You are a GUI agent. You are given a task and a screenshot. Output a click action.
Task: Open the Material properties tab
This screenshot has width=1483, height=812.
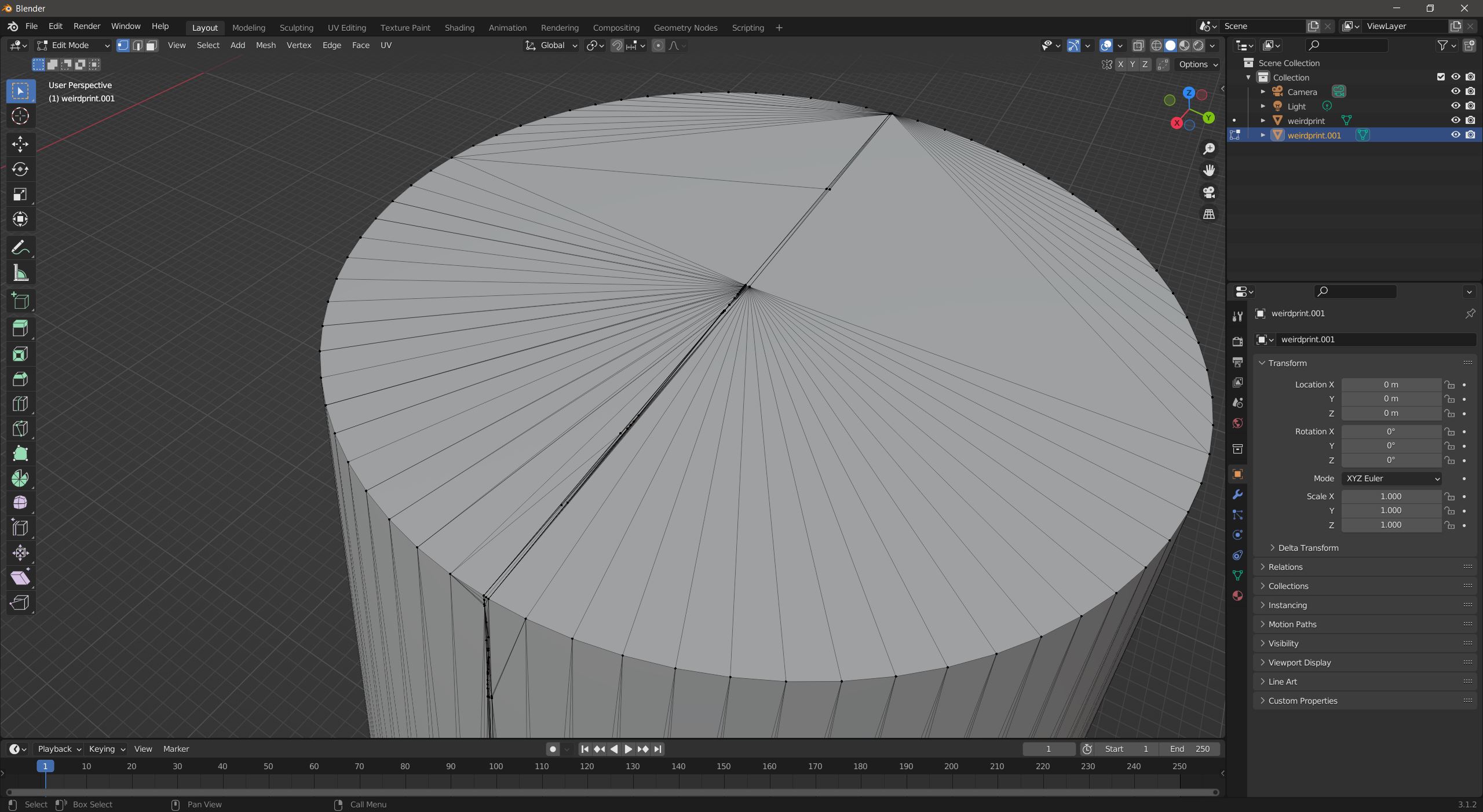(x=1237, y=595)
